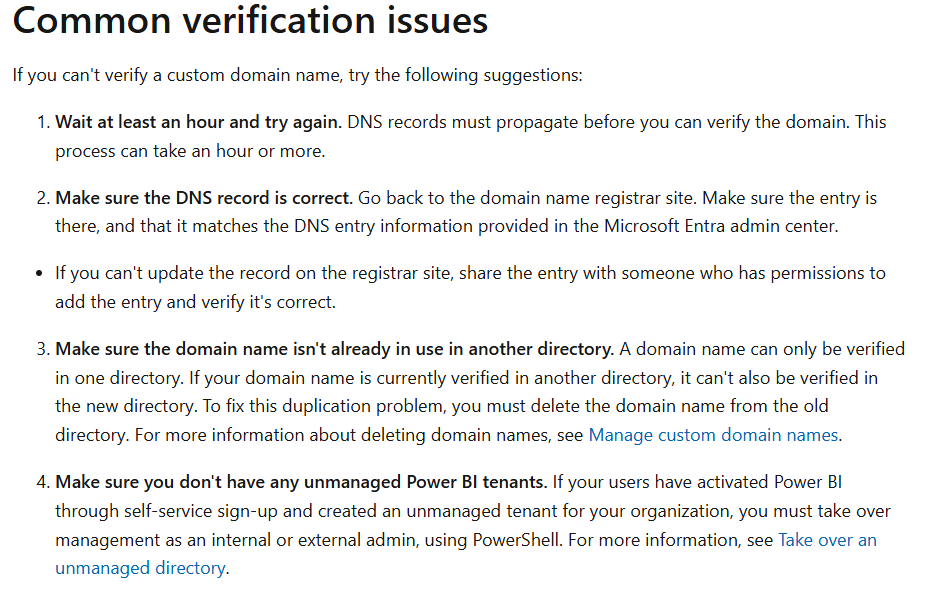The image size is (931, 610).
Task: Click list number 4 marker
Action: (43, 482)
